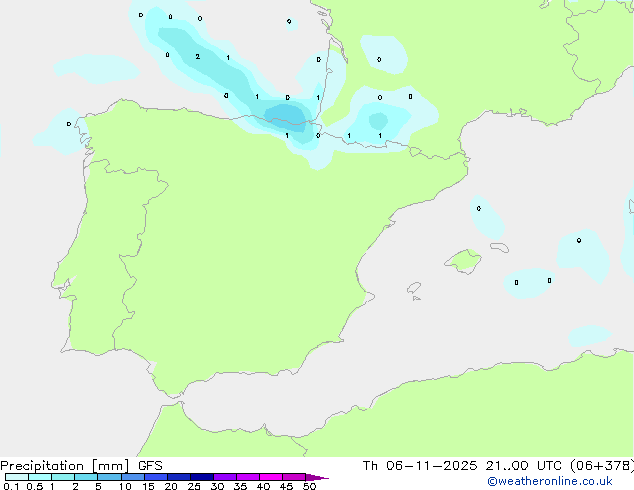Click the '45' legend scale label
This screenshot has width=634, height=490.
(x=286, y=486)
